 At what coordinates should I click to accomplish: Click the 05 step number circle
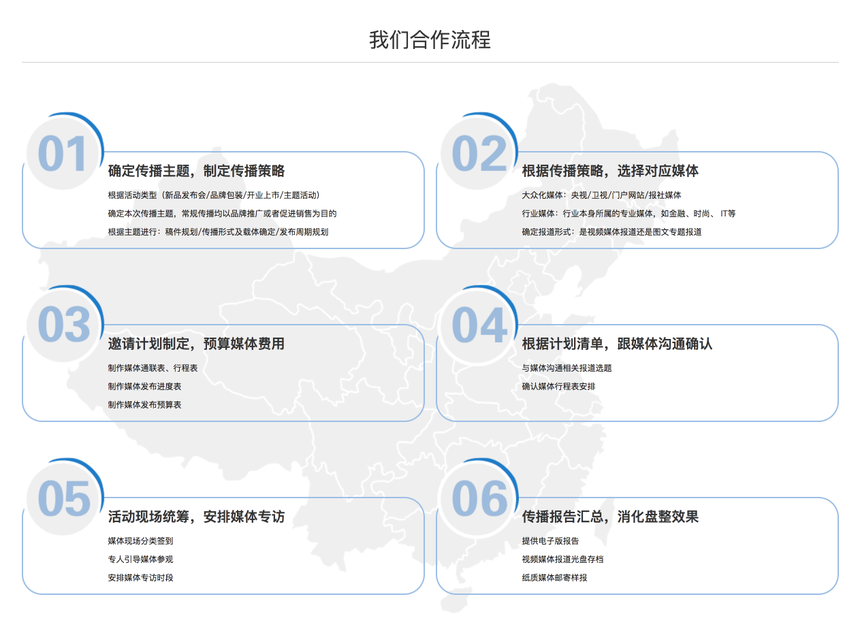click(63, 498)
